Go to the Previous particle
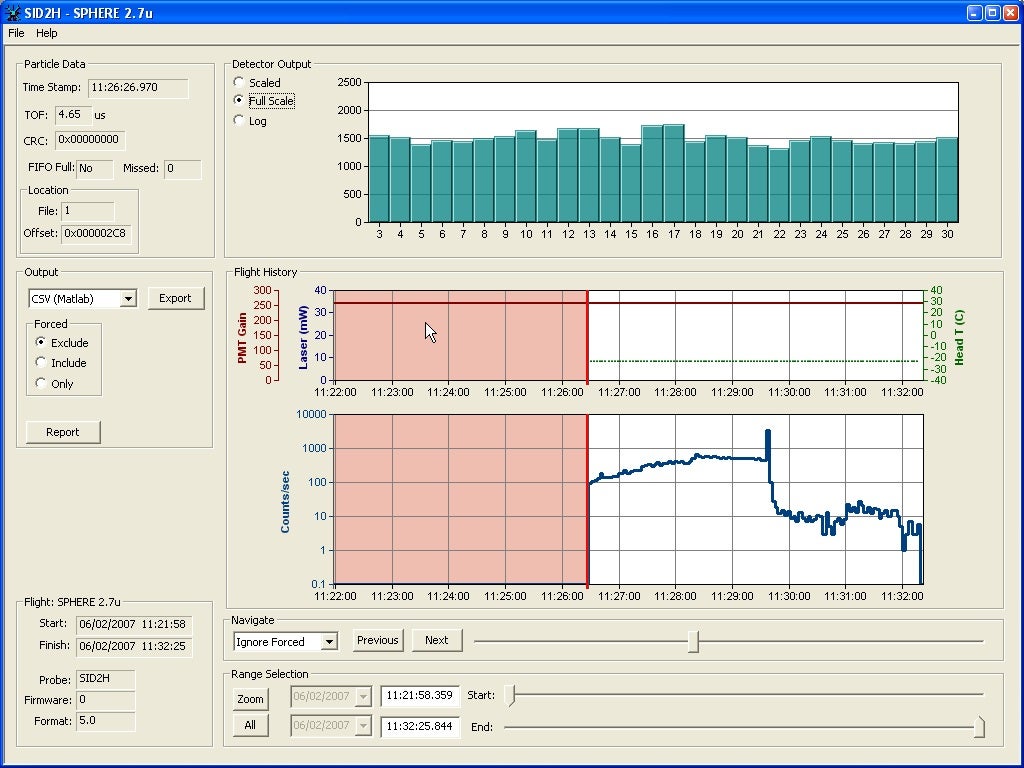The image size is (1024, 768). coord(377,640)
